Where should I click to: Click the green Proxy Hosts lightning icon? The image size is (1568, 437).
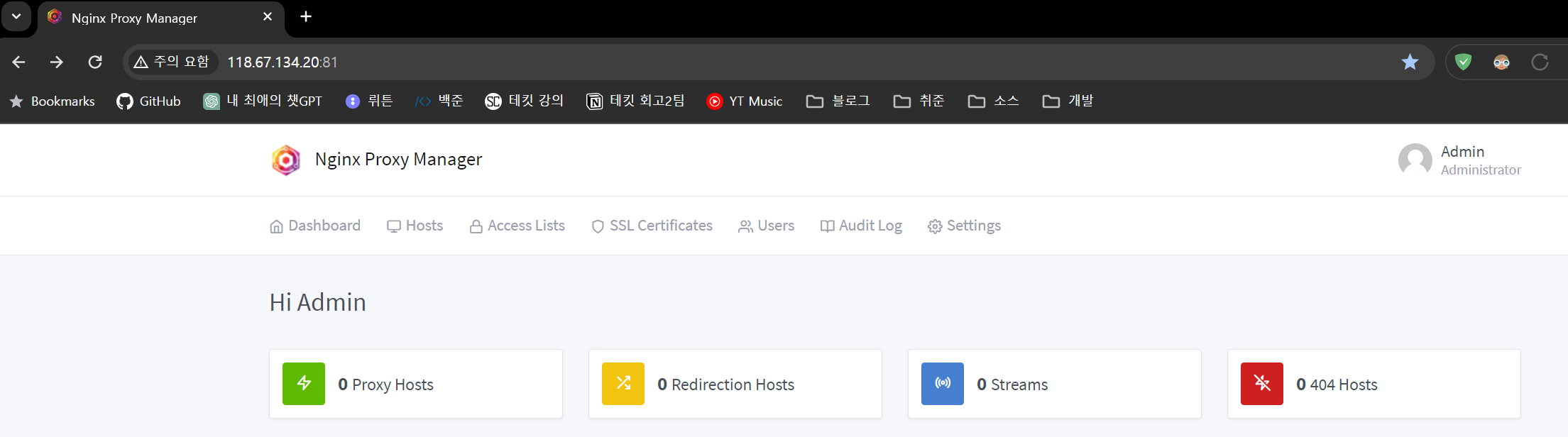click(304, 384)
